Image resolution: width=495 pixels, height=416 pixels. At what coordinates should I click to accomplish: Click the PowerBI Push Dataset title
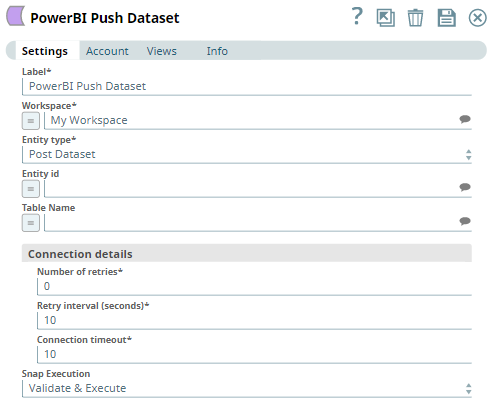coord(105,18)
